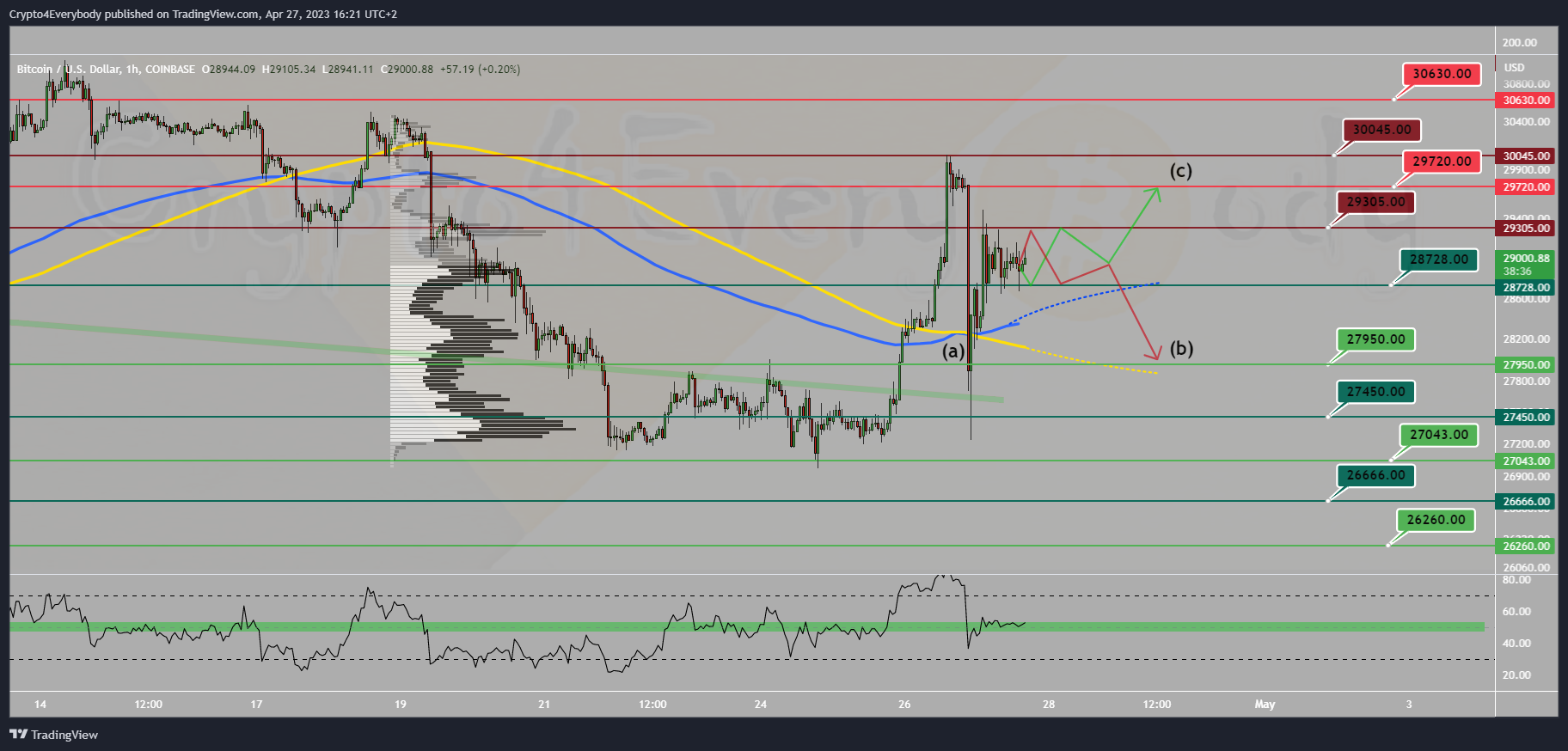This screenshot has width=1568, height=751.
Task: Click the (c) wave label
Action: pos(1180,171)
